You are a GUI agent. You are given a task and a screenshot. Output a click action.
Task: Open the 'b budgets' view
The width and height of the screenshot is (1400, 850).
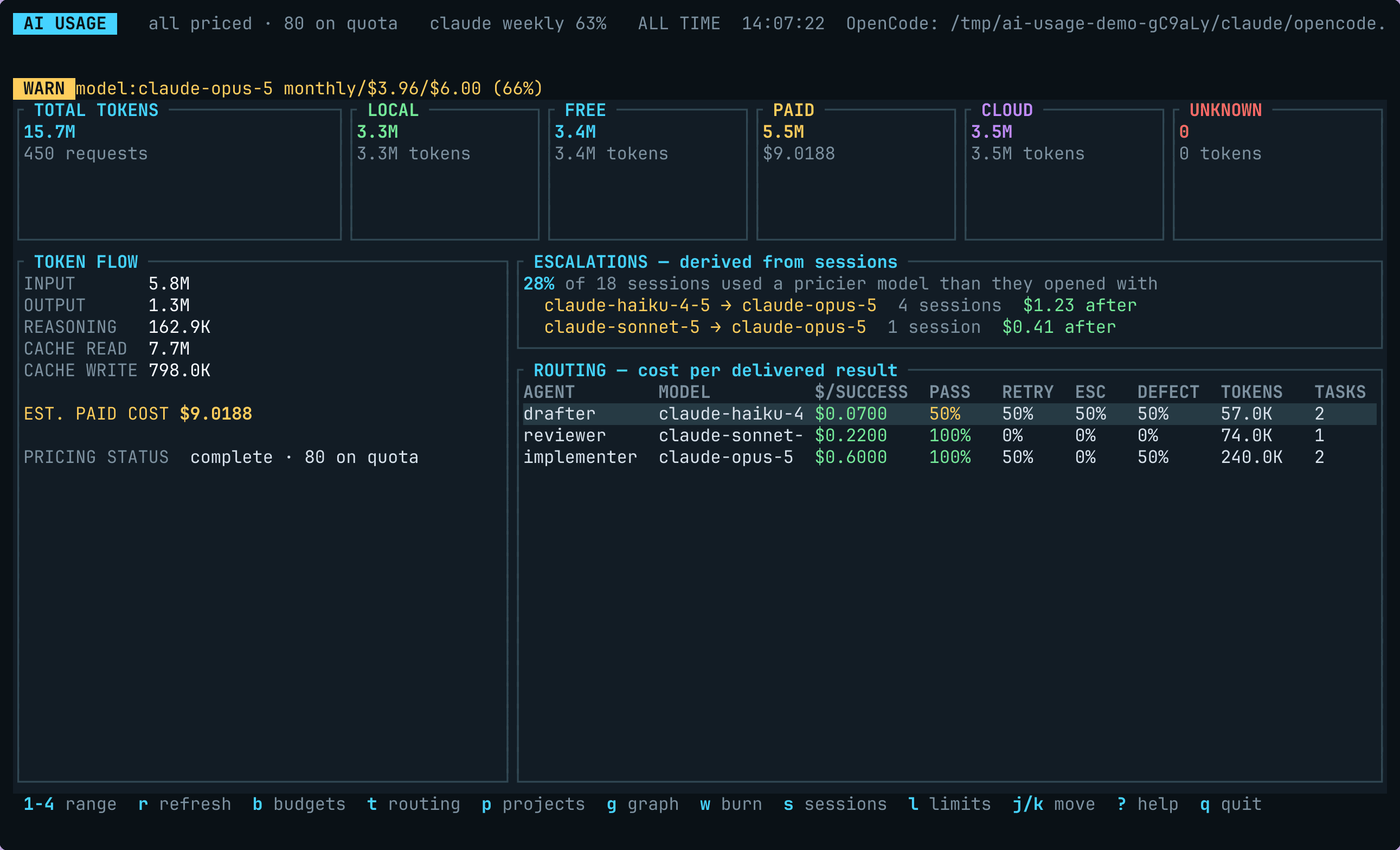click(299, 804)
